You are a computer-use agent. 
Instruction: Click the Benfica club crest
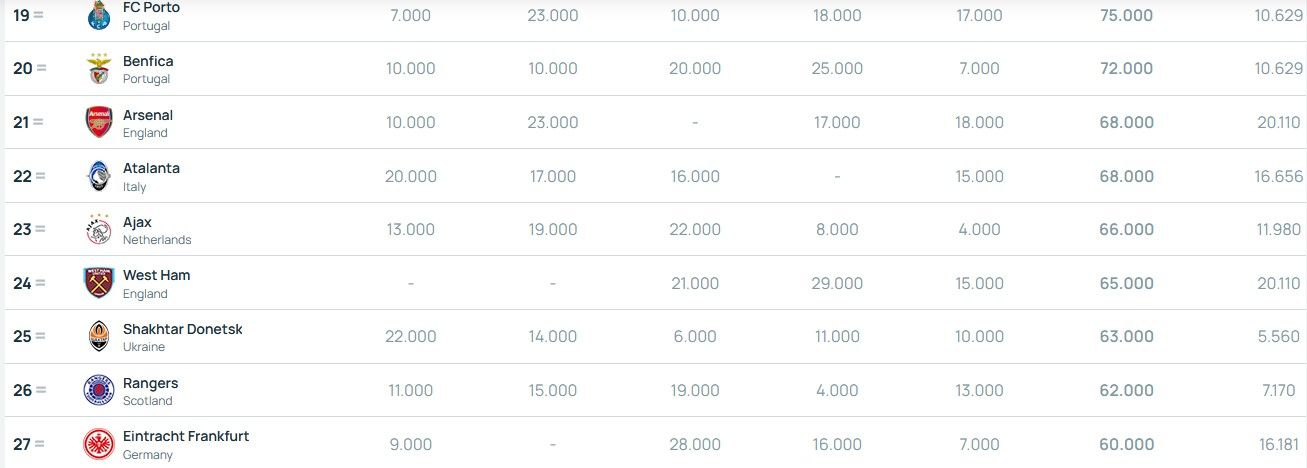coord(98,68)
